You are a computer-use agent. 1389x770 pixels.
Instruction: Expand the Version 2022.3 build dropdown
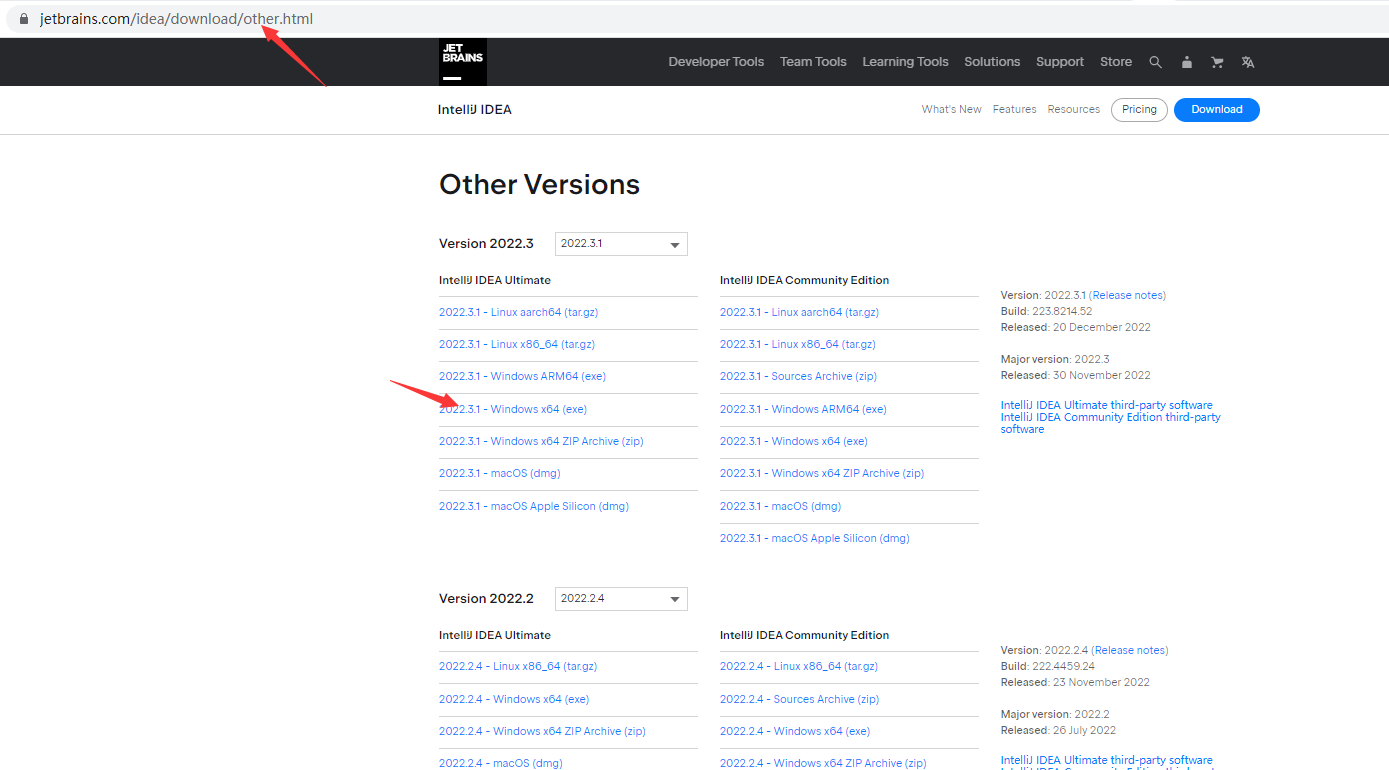tap(621, 244)
